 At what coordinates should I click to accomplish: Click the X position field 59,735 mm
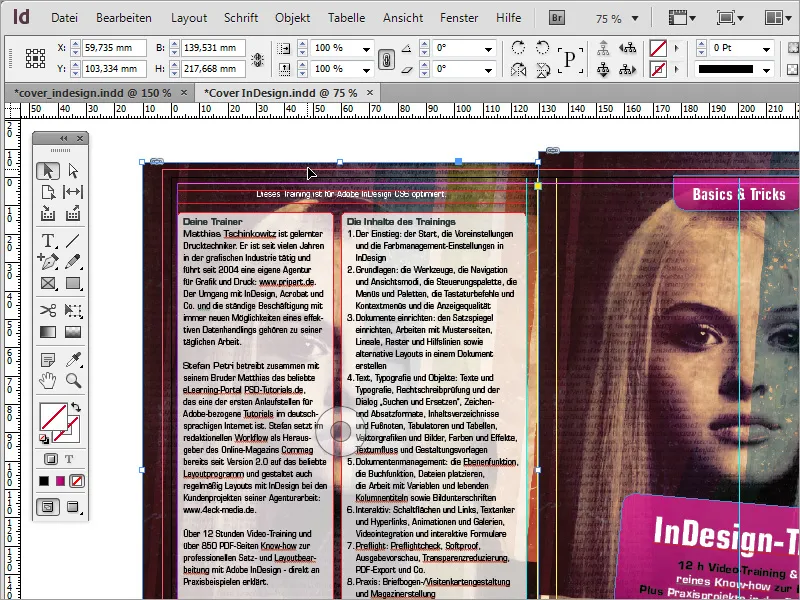114,48
